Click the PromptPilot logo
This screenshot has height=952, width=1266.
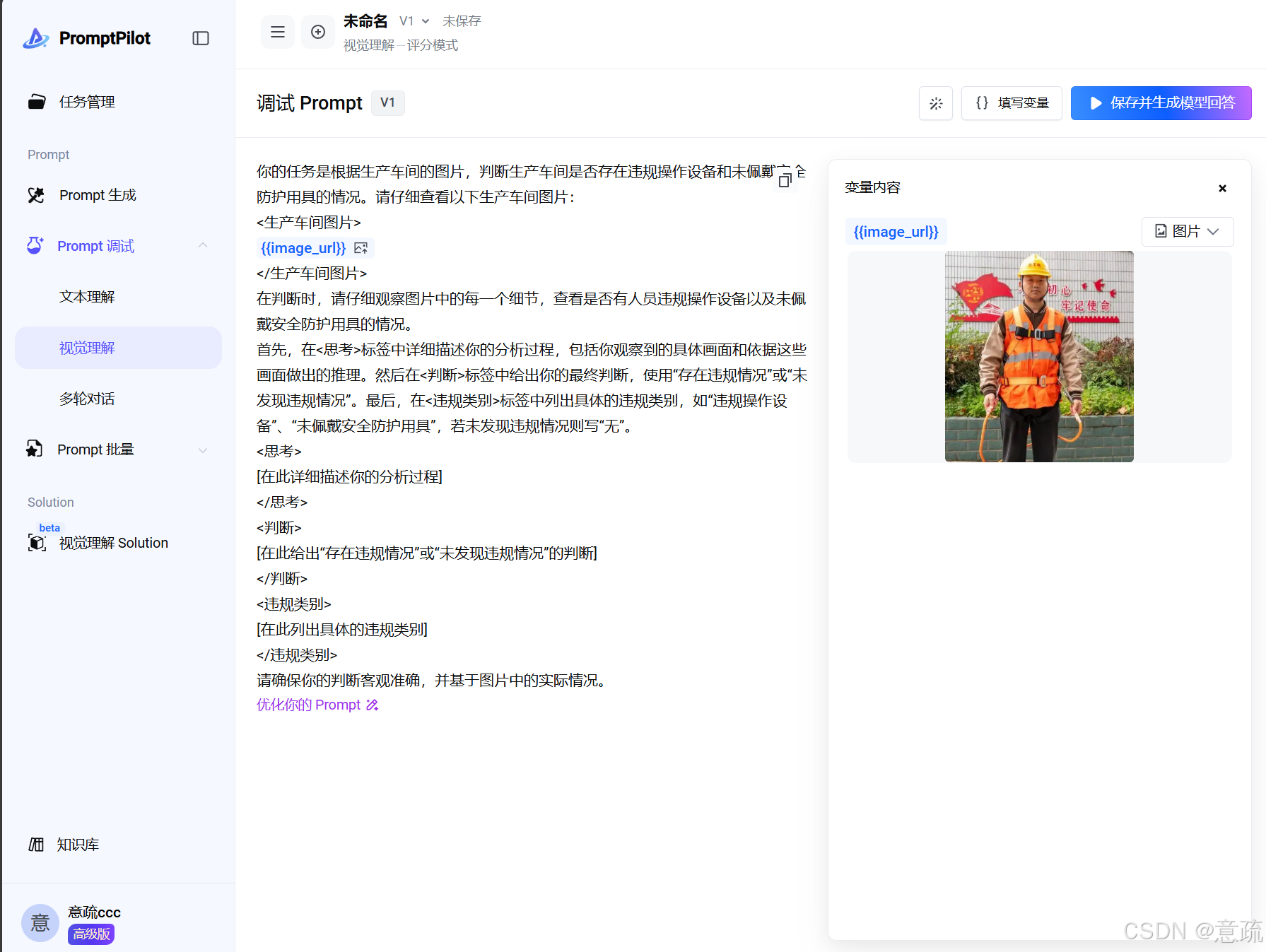[x=86, y=38]
